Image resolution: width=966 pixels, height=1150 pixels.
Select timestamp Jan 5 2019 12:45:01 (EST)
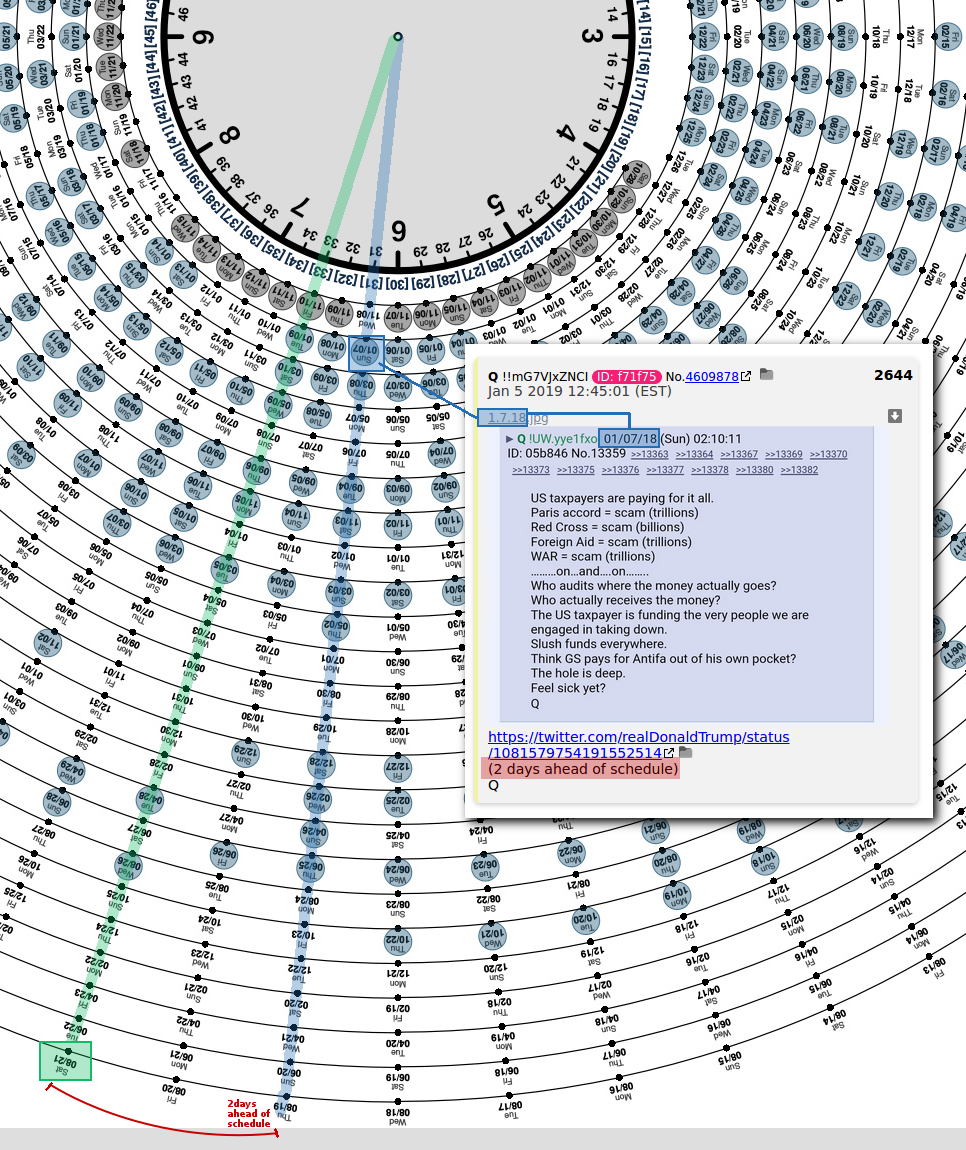579,391
